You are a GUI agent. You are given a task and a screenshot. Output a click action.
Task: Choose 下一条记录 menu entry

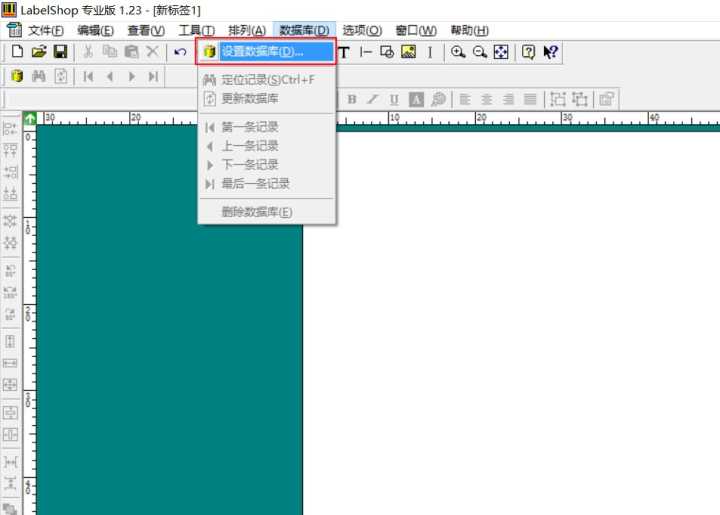click(266, 165)
